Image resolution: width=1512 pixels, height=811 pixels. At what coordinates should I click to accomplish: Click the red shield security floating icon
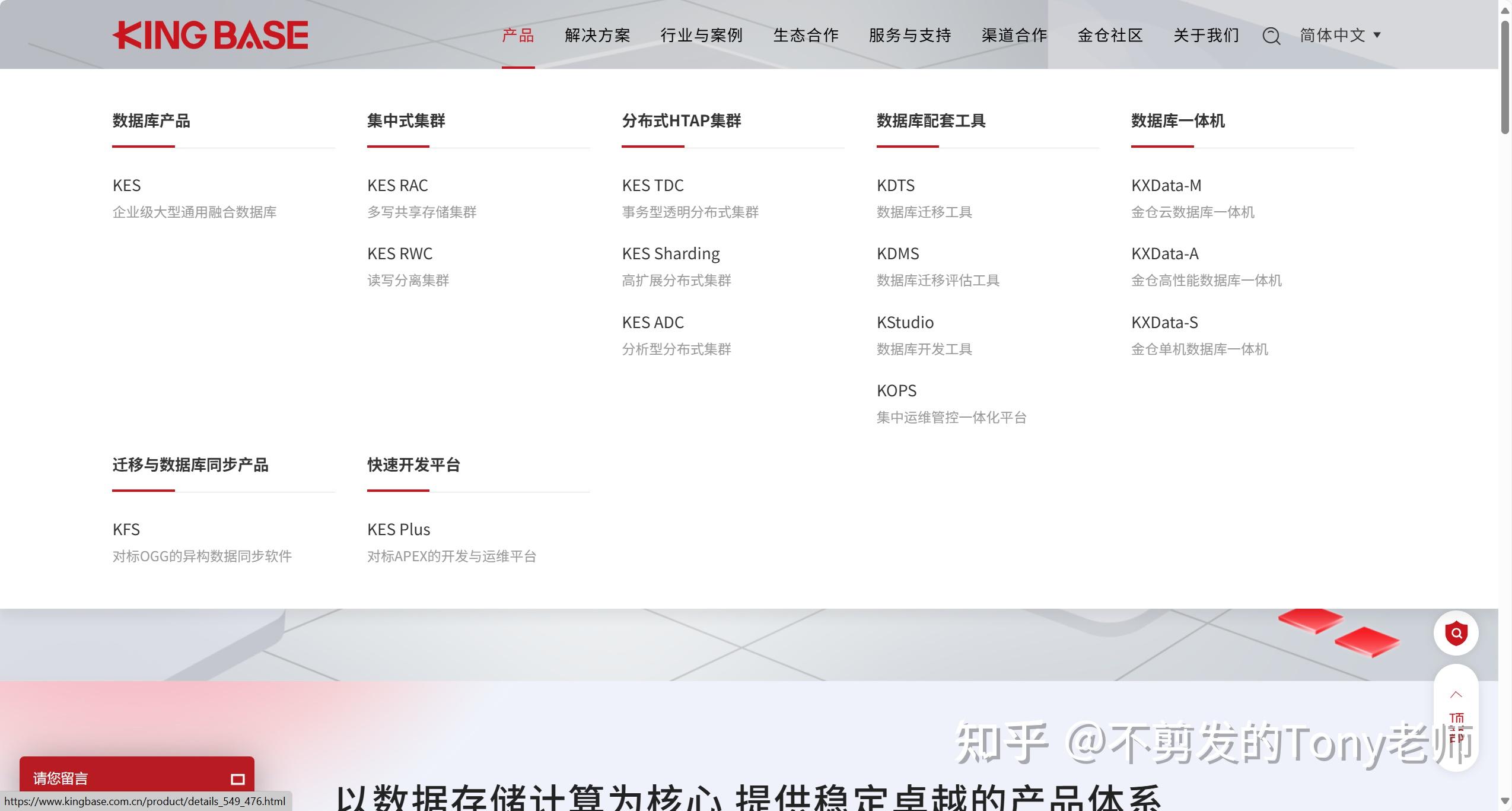click(x=1456, y=633)
